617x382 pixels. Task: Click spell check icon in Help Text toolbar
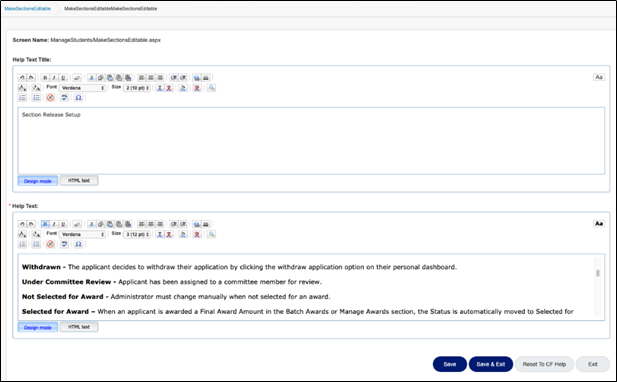[x=64, y=244]
